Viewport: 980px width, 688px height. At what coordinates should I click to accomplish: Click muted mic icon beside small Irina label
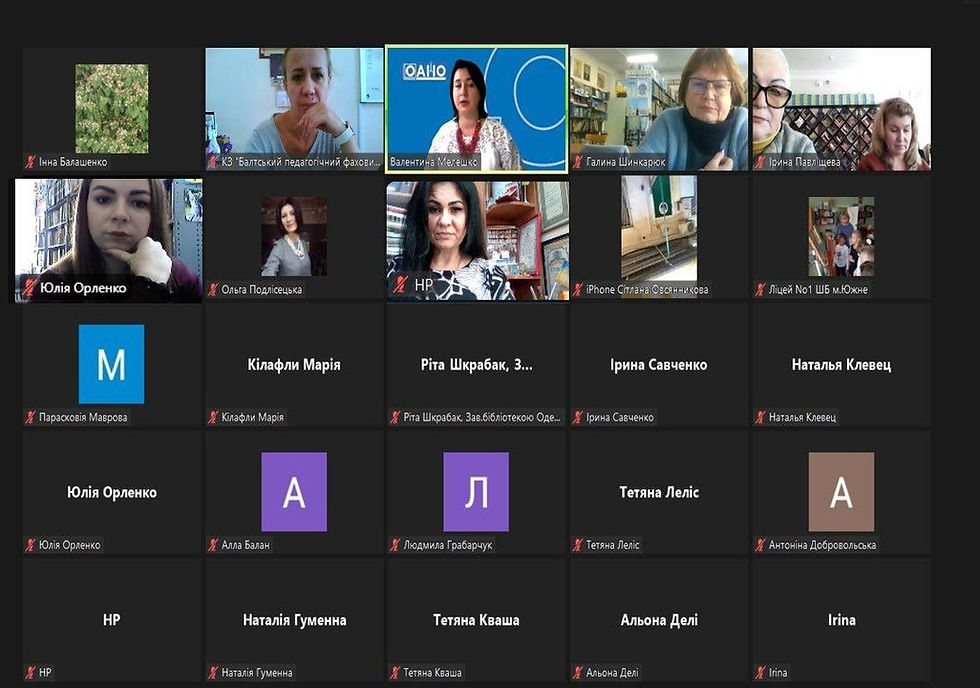pyautogui.click(x=760, y=672)
